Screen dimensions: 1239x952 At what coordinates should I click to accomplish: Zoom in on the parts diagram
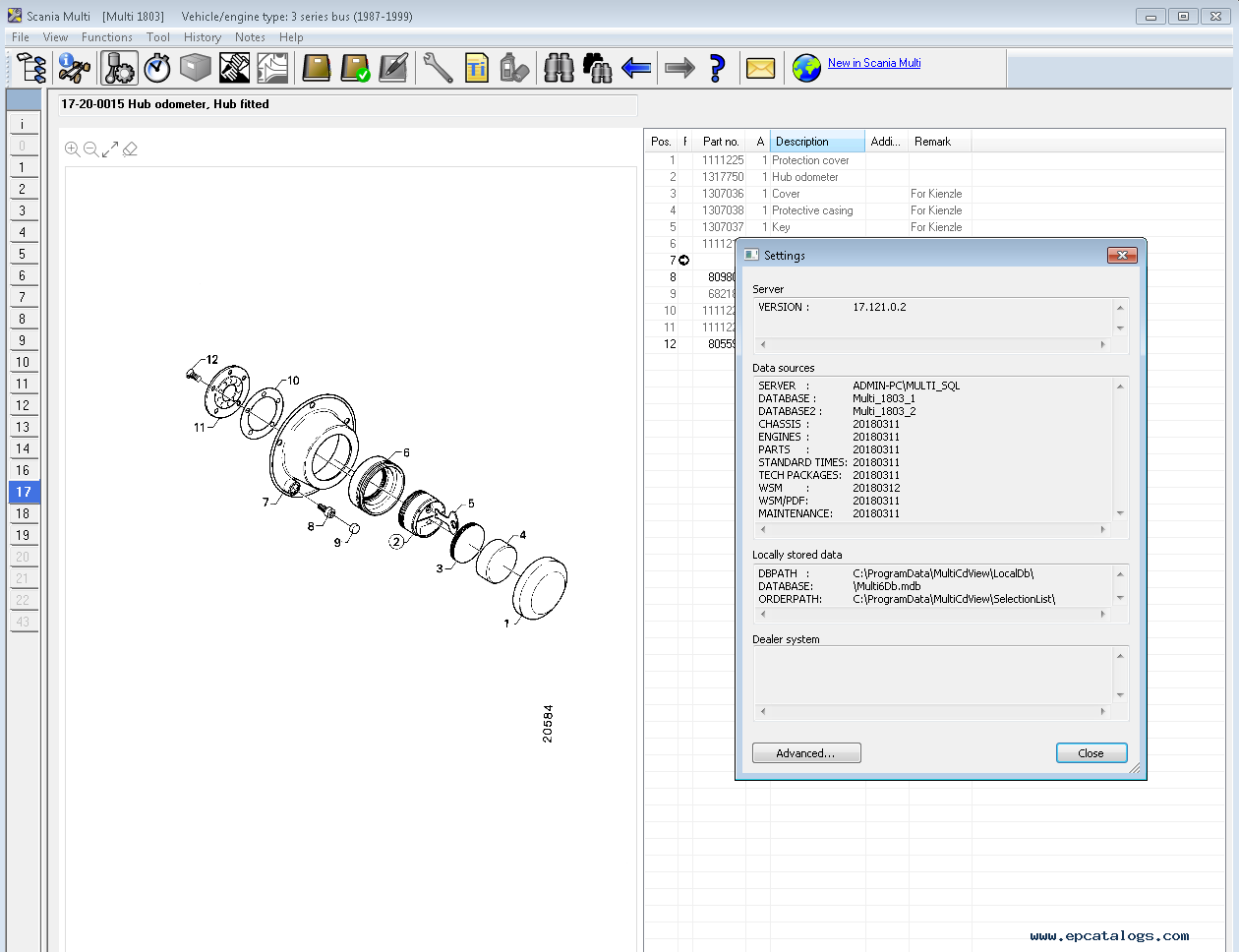click(x=72, y=149)
